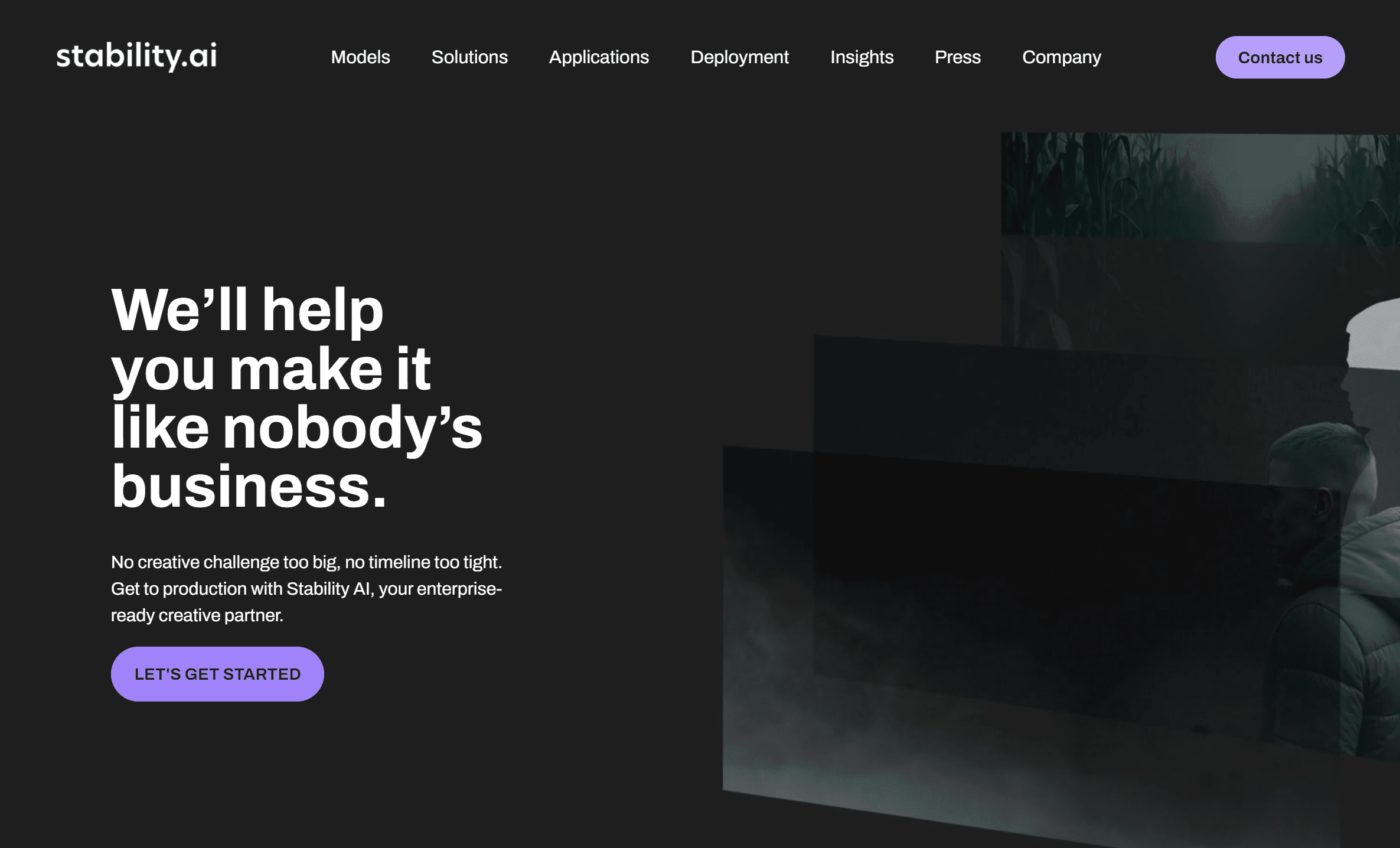Click the "ready creative partner." text line
The image size is (1400, 848).
coord(197,615)
